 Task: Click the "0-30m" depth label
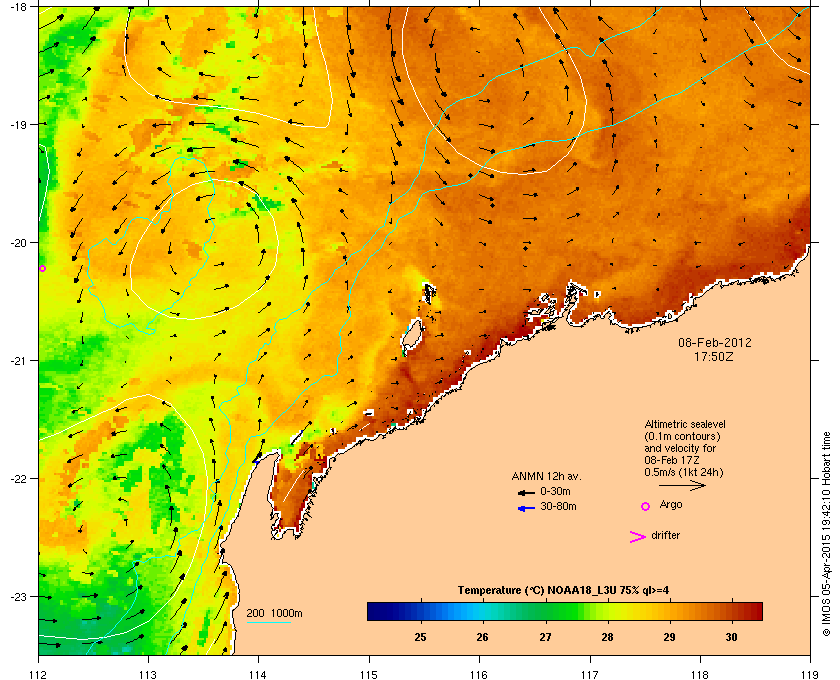(555, 491)
